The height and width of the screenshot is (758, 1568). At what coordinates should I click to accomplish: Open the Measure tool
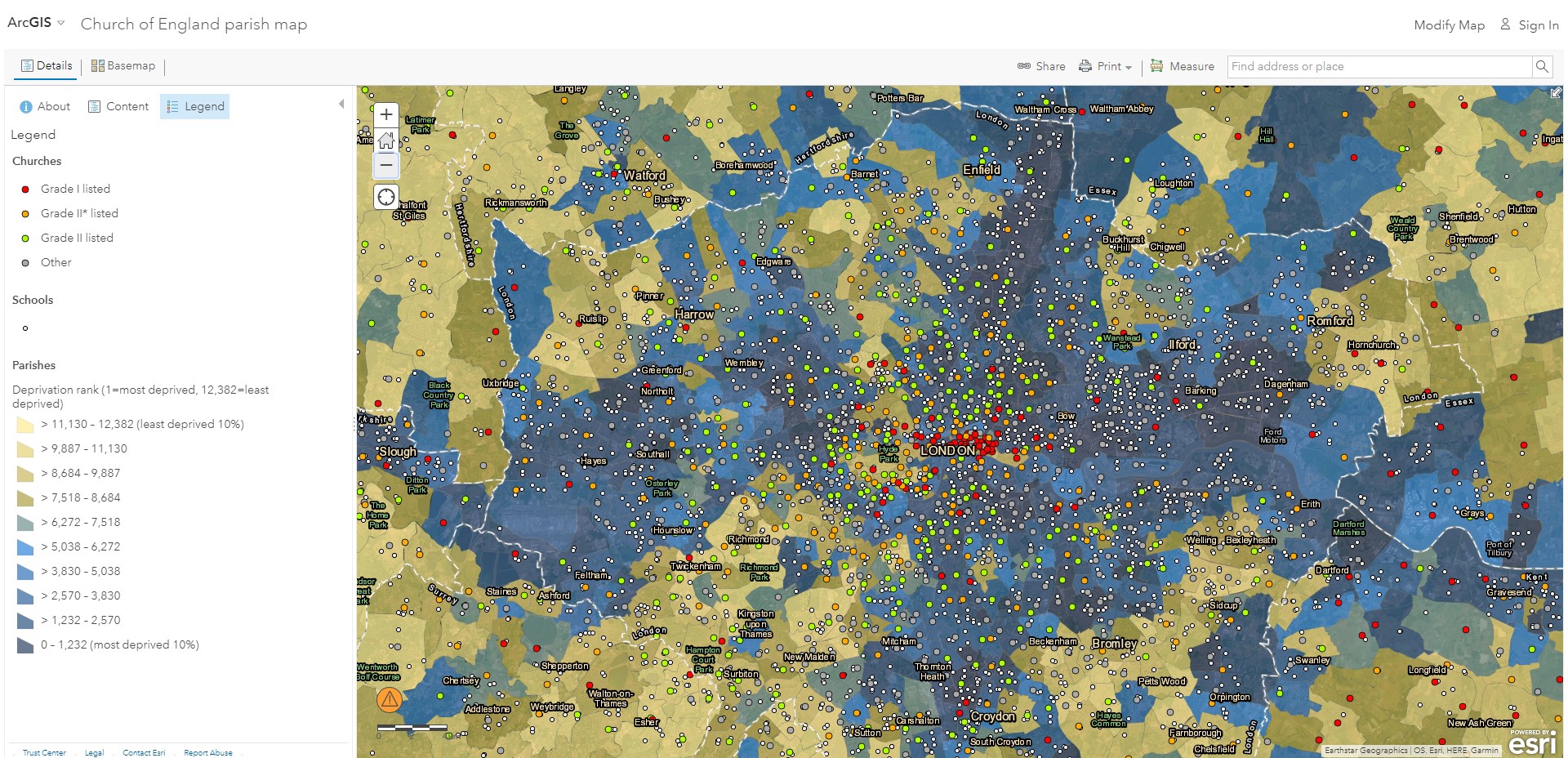coord(1182,66)
